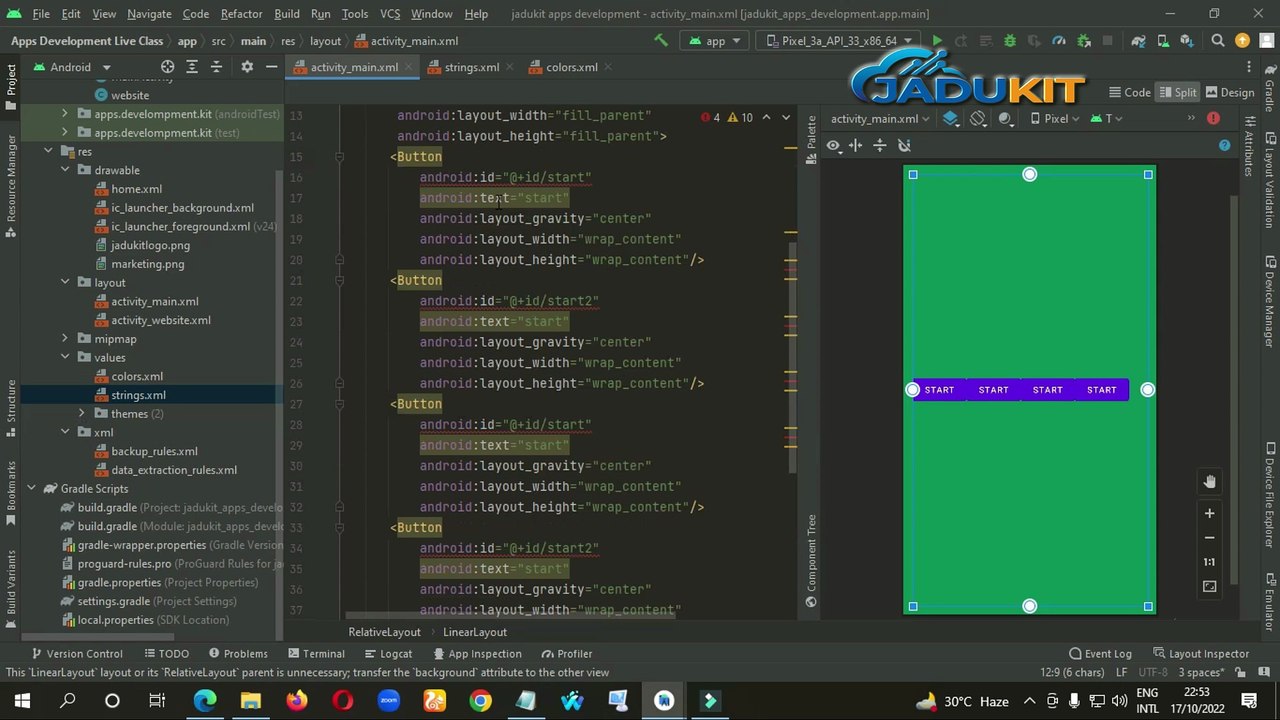Viewport: 1280px width, 720px height.
Task: Zoom out the design preview
Action: click(1209, 538)
